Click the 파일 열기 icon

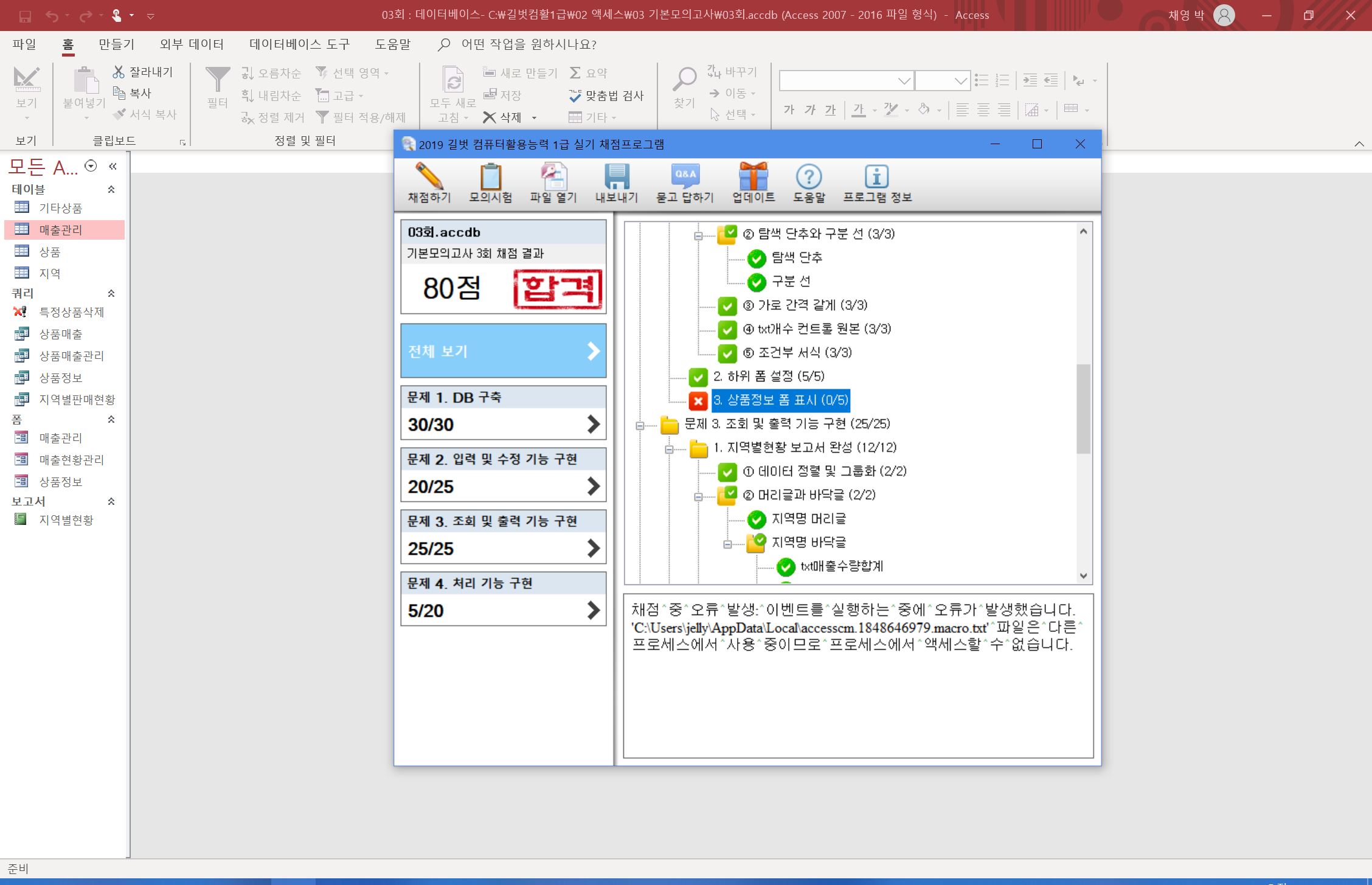pos(553,178)
